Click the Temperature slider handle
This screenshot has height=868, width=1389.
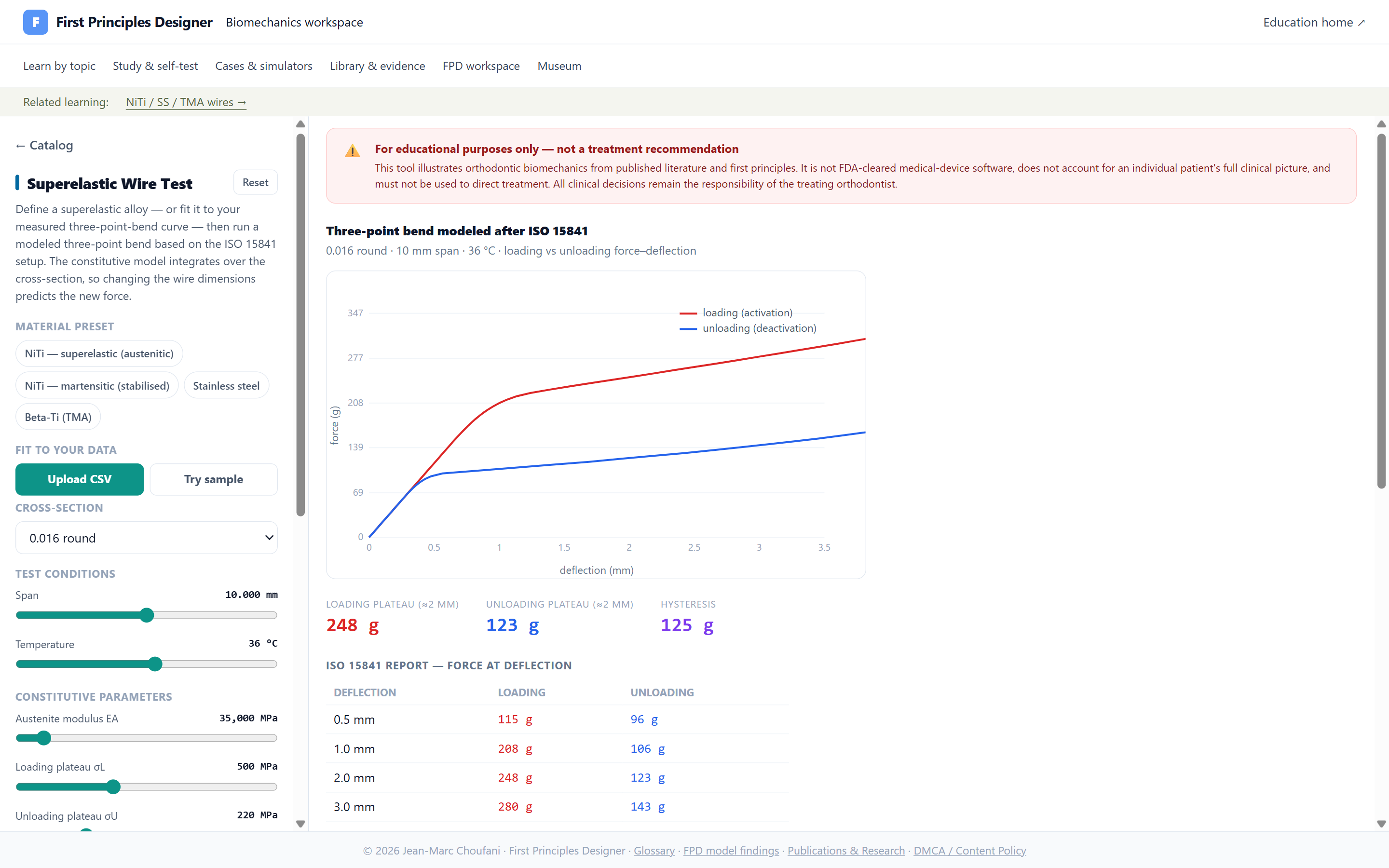[x=155, y=664]
